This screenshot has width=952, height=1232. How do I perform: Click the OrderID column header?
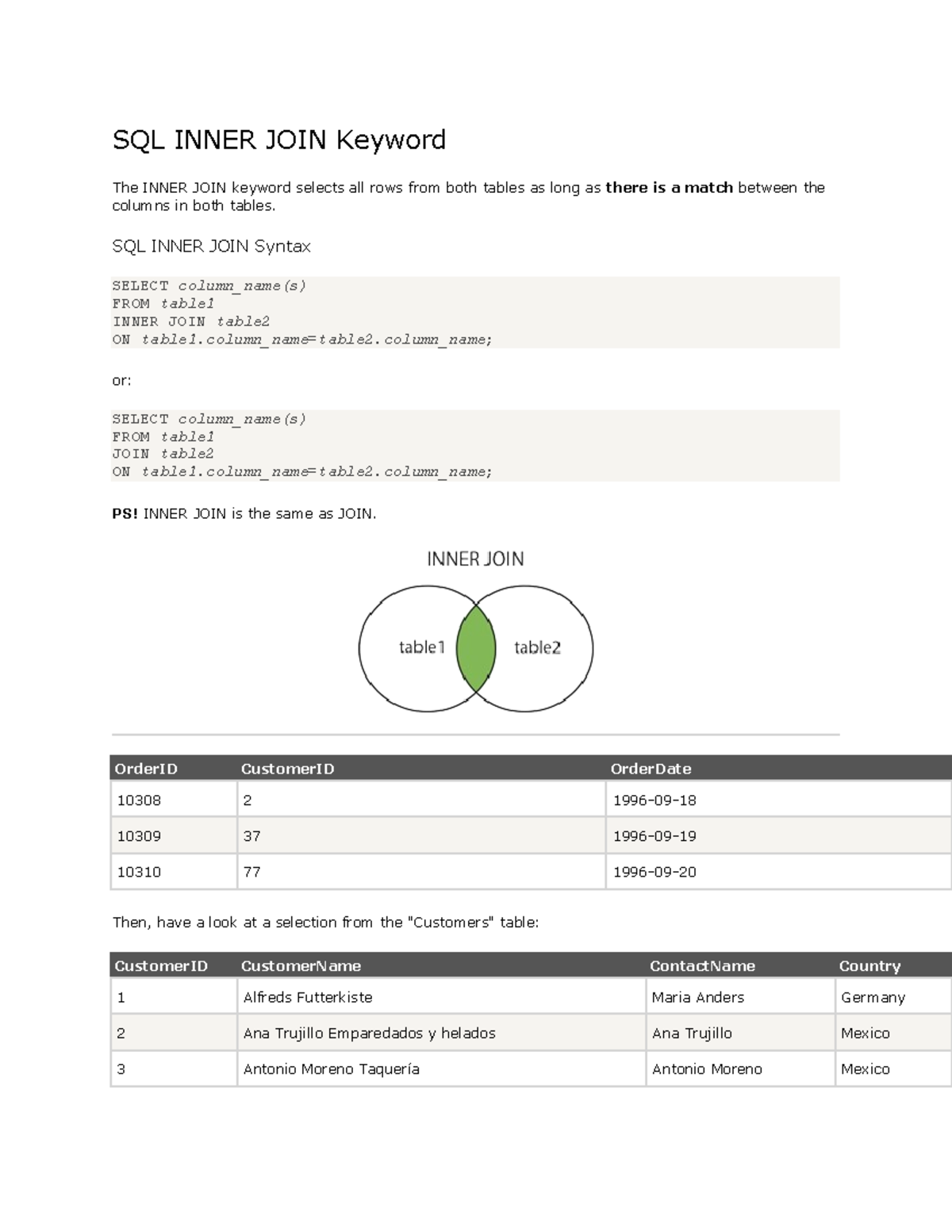147,768
